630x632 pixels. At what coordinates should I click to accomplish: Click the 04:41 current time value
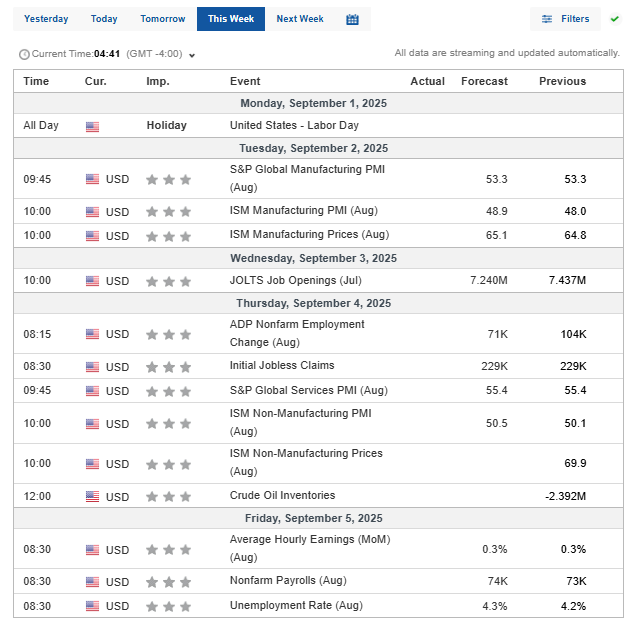pyautogui.click(x=107, y=54)
